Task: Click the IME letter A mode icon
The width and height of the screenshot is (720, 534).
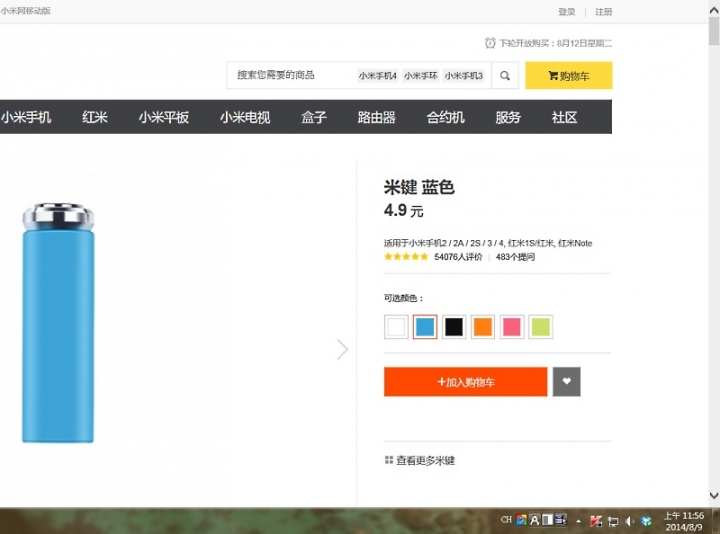Action: (x=534, y=520)
